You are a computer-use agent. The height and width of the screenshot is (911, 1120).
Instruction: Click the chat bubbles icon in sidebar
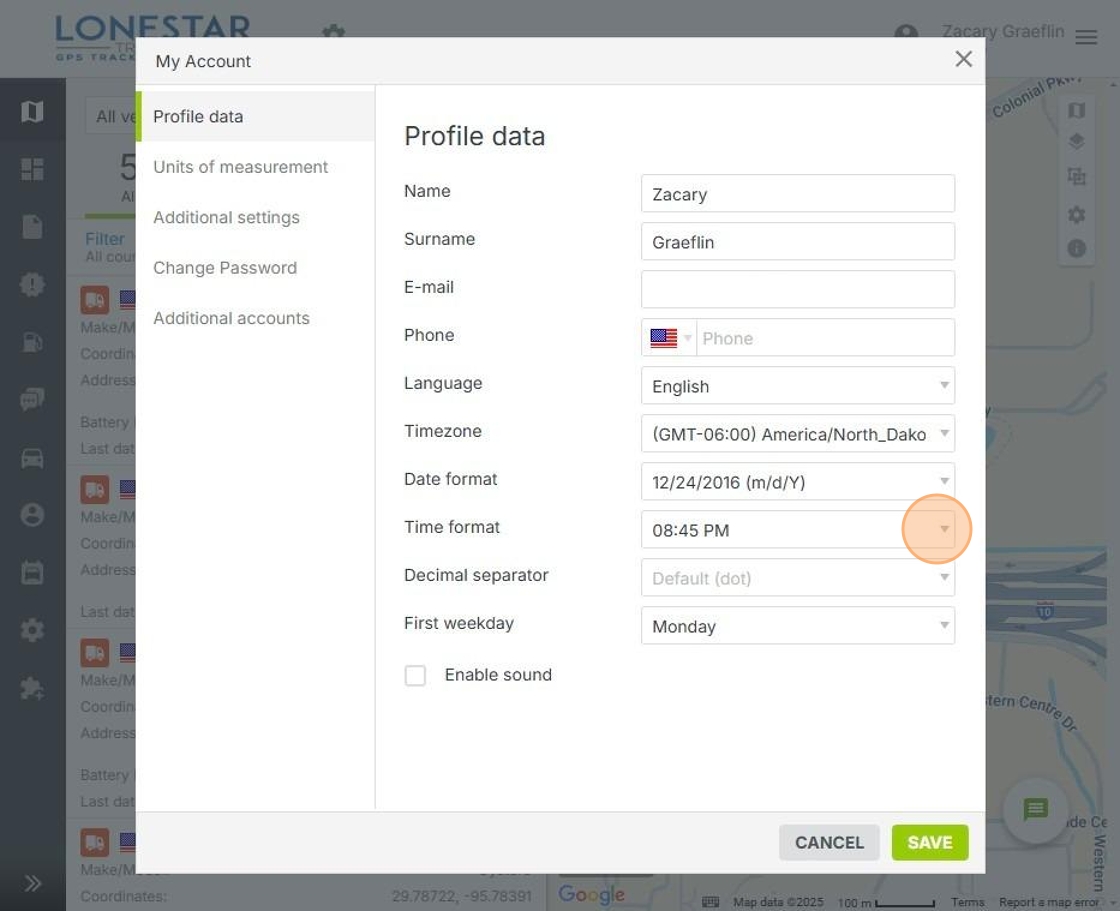tap(32, 400)
